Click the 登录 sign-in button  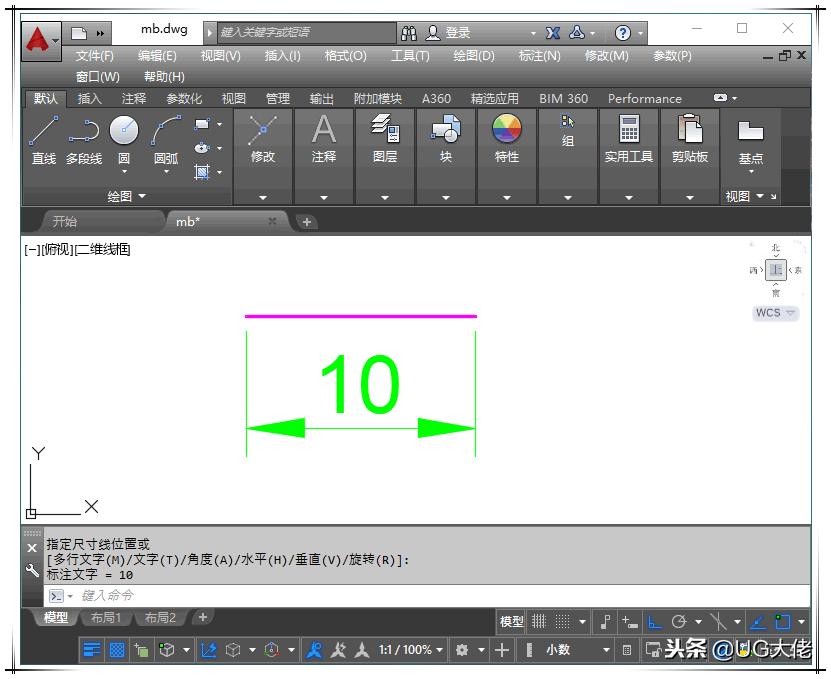pyautogui.click(x=456, y=30)
